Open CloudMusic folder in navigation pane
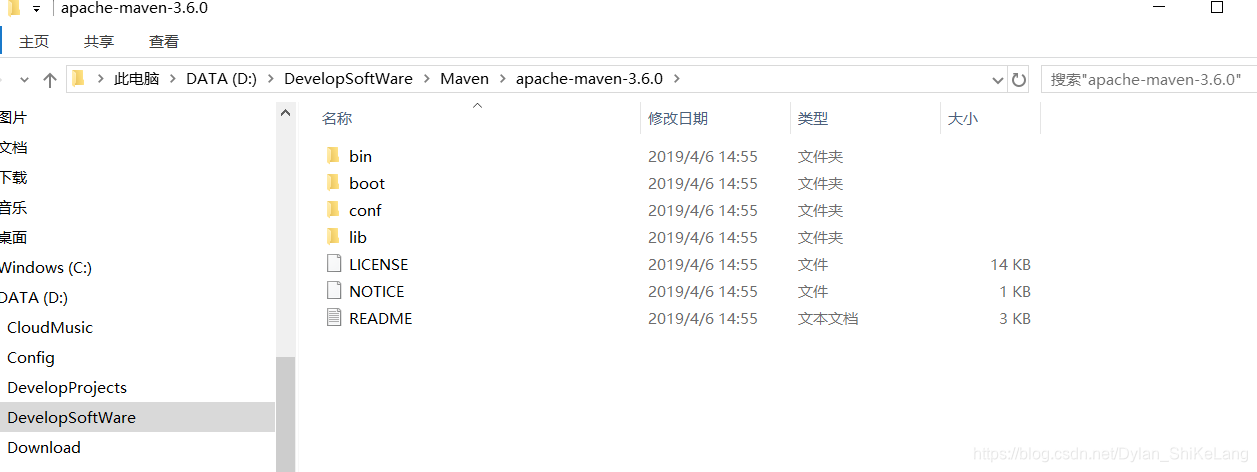This screenshot has height=472, width=1257. coord(50,328)
